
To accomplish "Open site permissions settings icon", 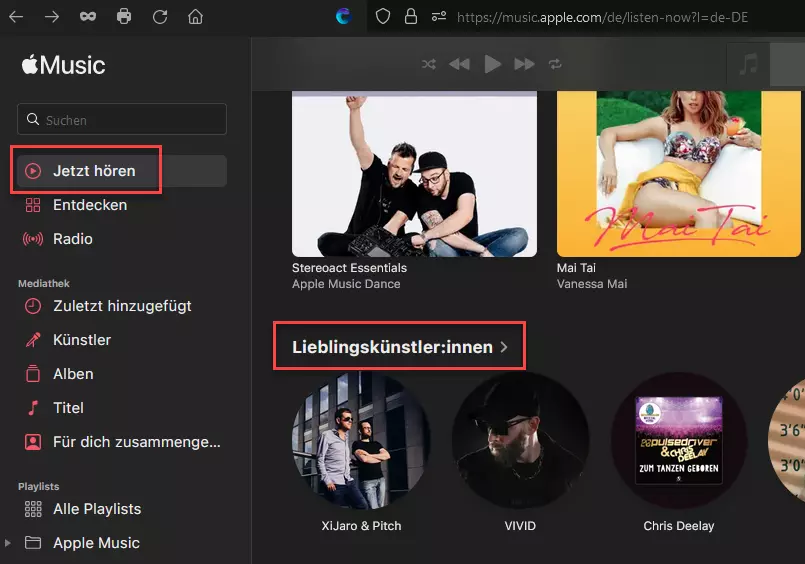I will (438, 17).
